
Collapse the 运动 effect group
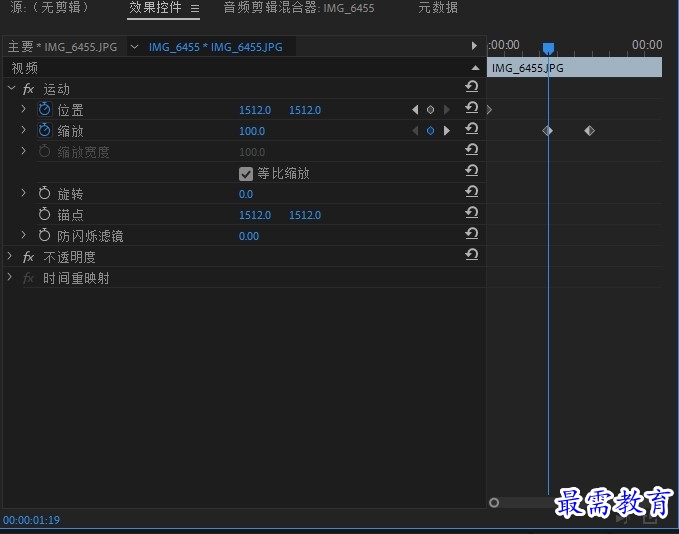12,88
